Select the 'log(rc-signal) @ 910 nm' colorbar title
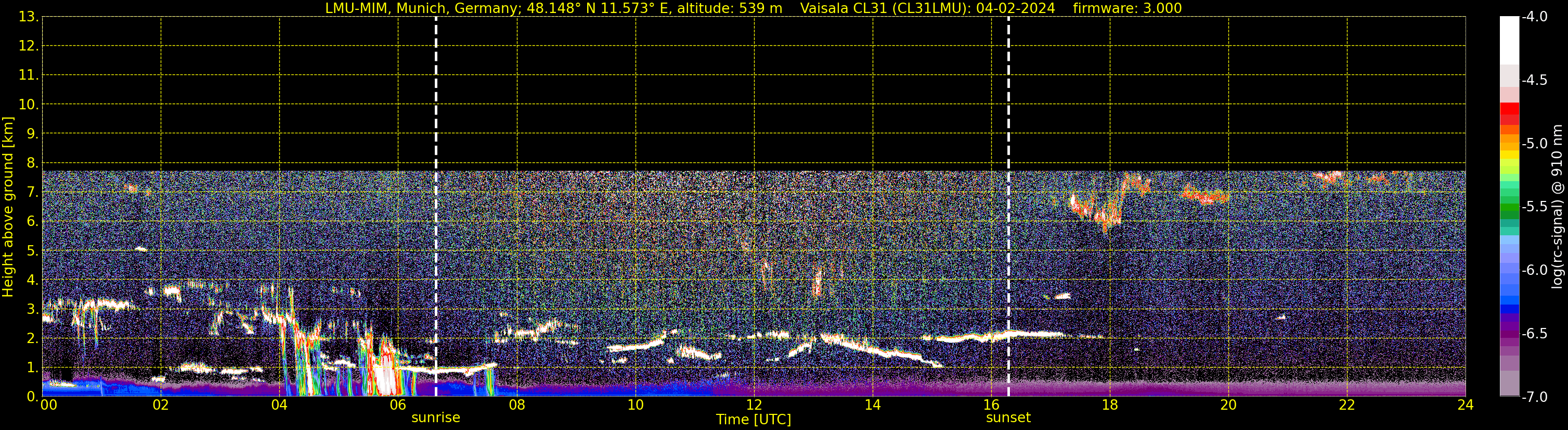This screenshot has height=430, width=1568. click(x=1558, y=207)
